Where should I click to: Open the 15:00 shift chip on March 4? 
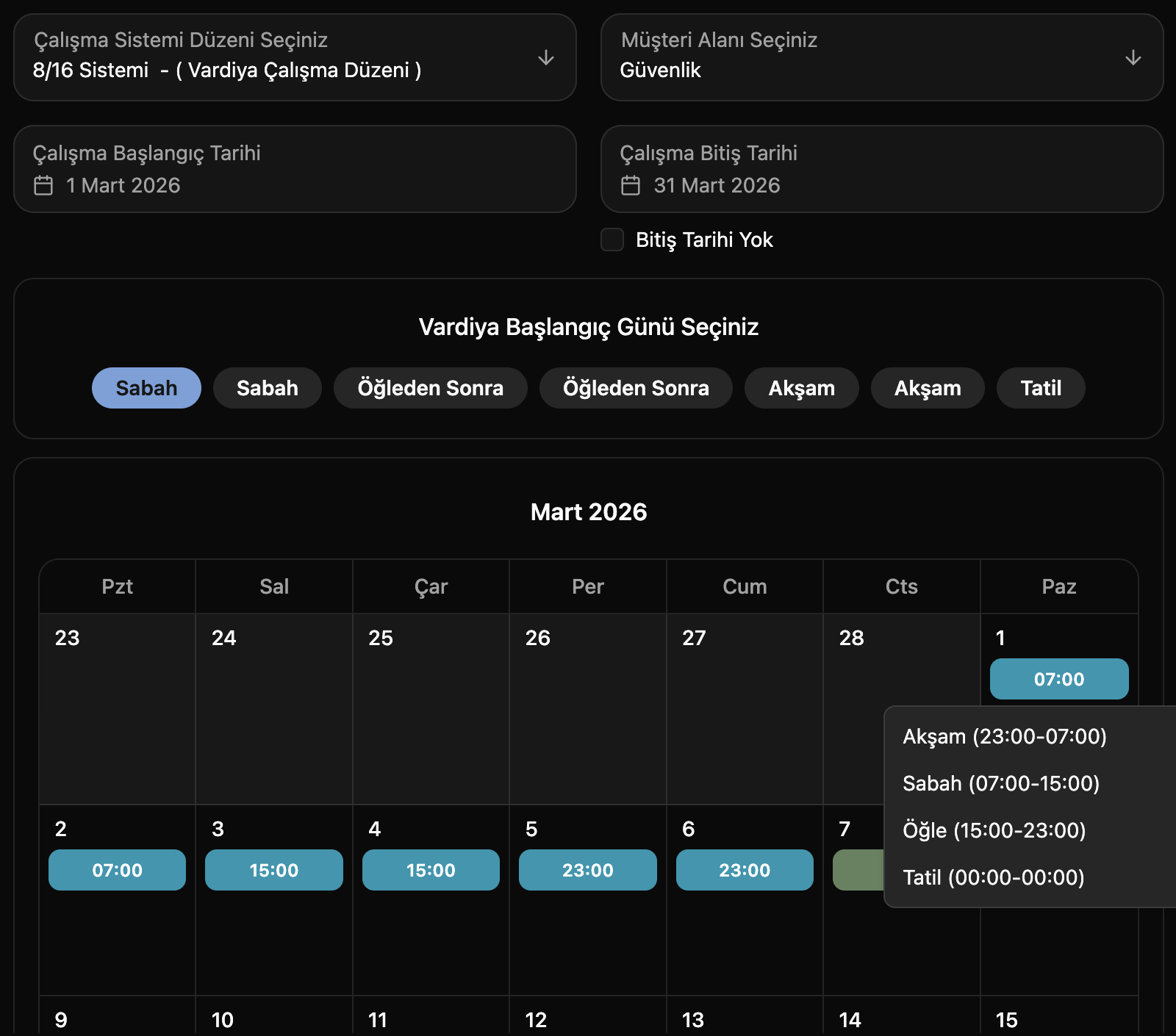click(x=431, y=870)
